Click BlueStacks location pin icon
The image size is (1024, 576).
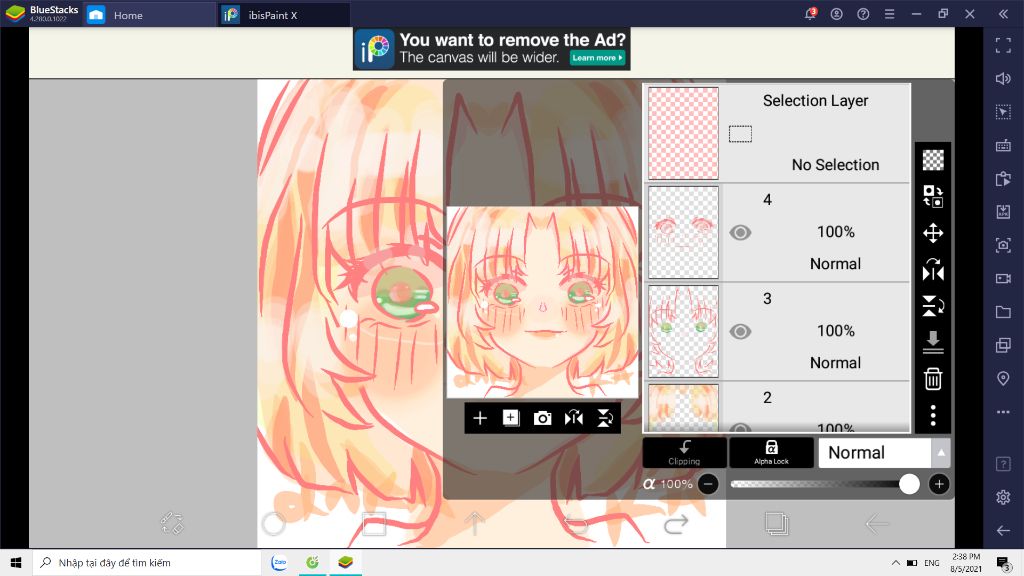pyautogui.click(x=1003, y=379)
